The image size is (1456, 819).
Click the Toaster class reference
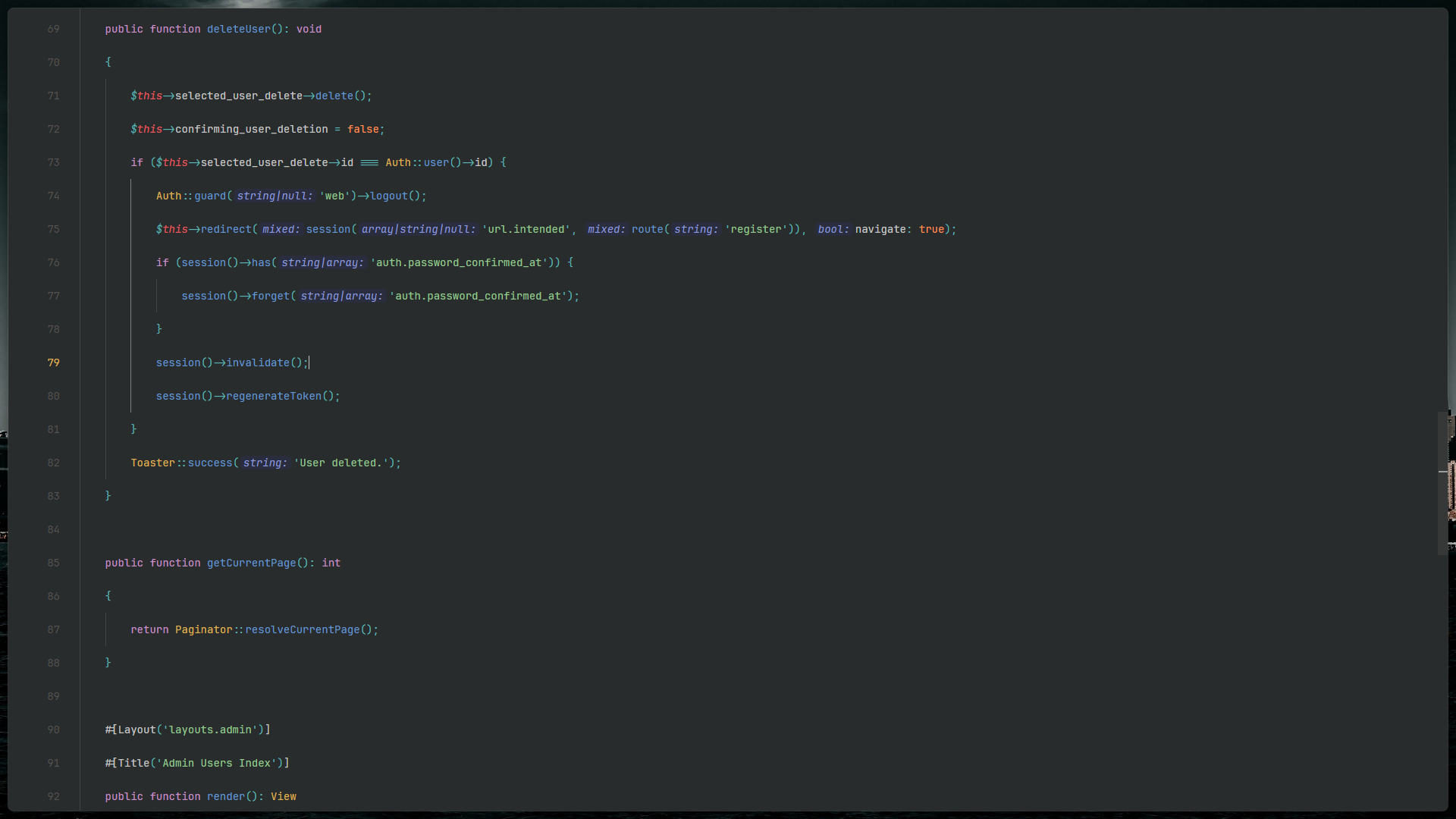152,463
